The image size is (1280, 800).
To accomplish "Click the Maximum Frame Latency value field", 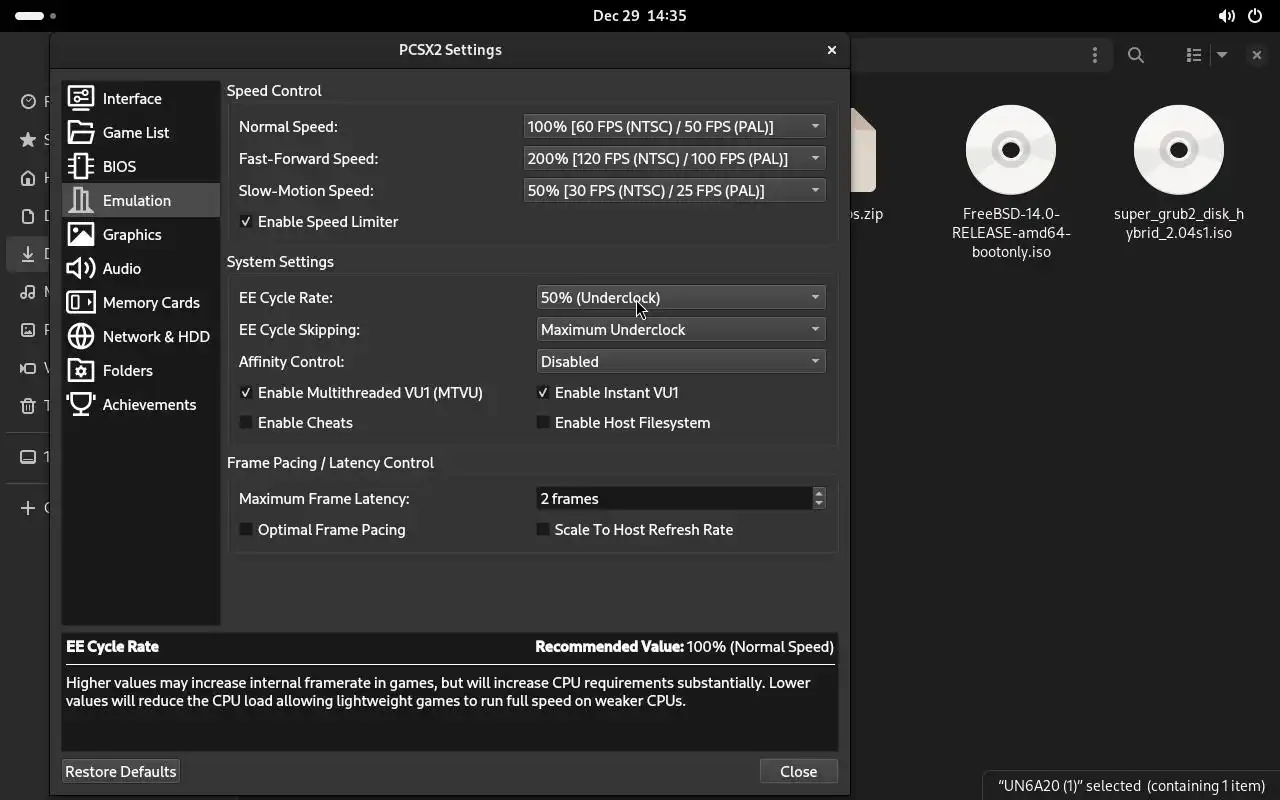I will point(675,499).
